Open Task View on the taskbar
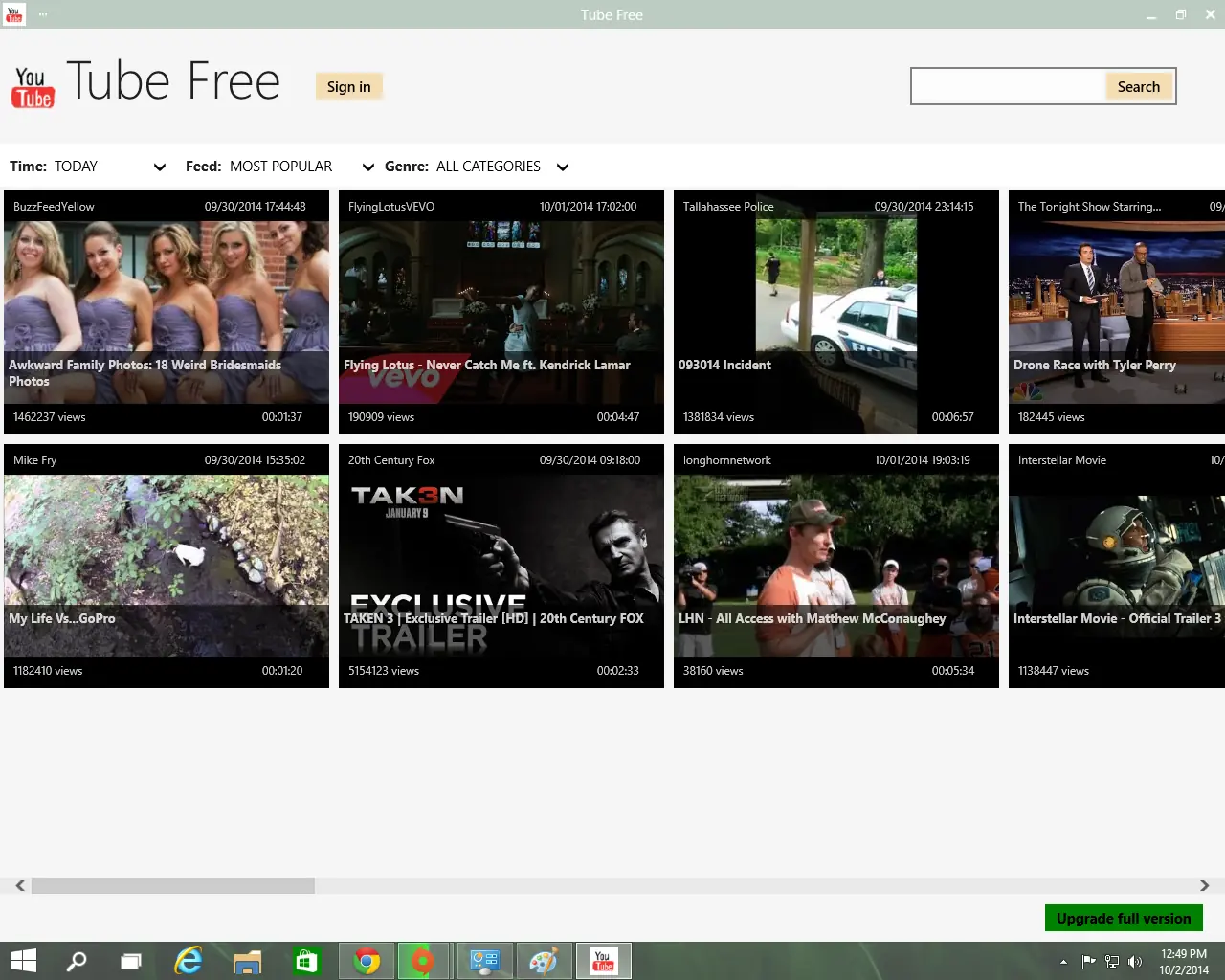1225x980 pixels. coord(131,961)
